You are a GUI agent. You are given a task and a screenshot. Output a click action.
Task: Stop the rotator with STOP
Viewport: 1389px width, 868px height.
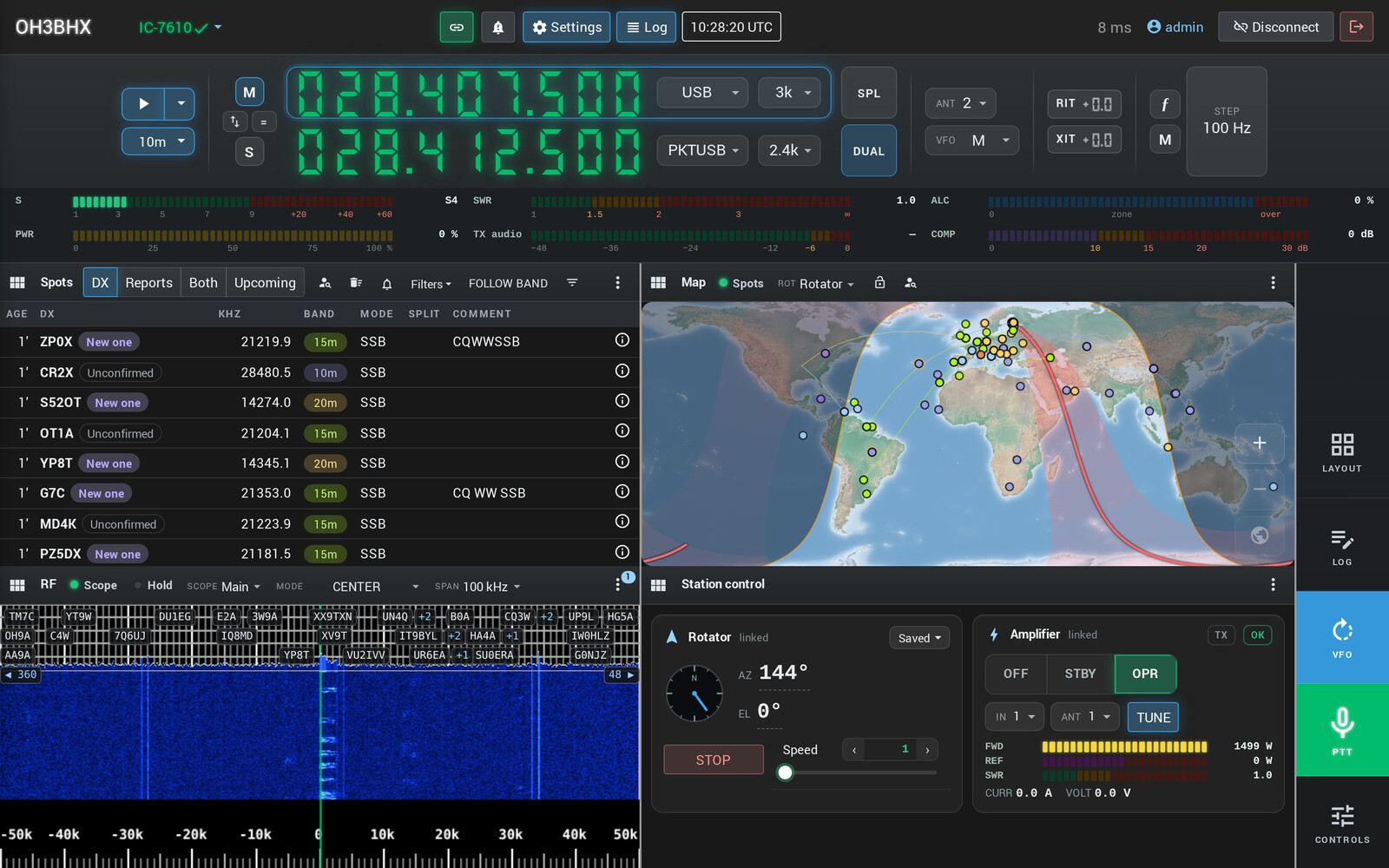(713, 759)
